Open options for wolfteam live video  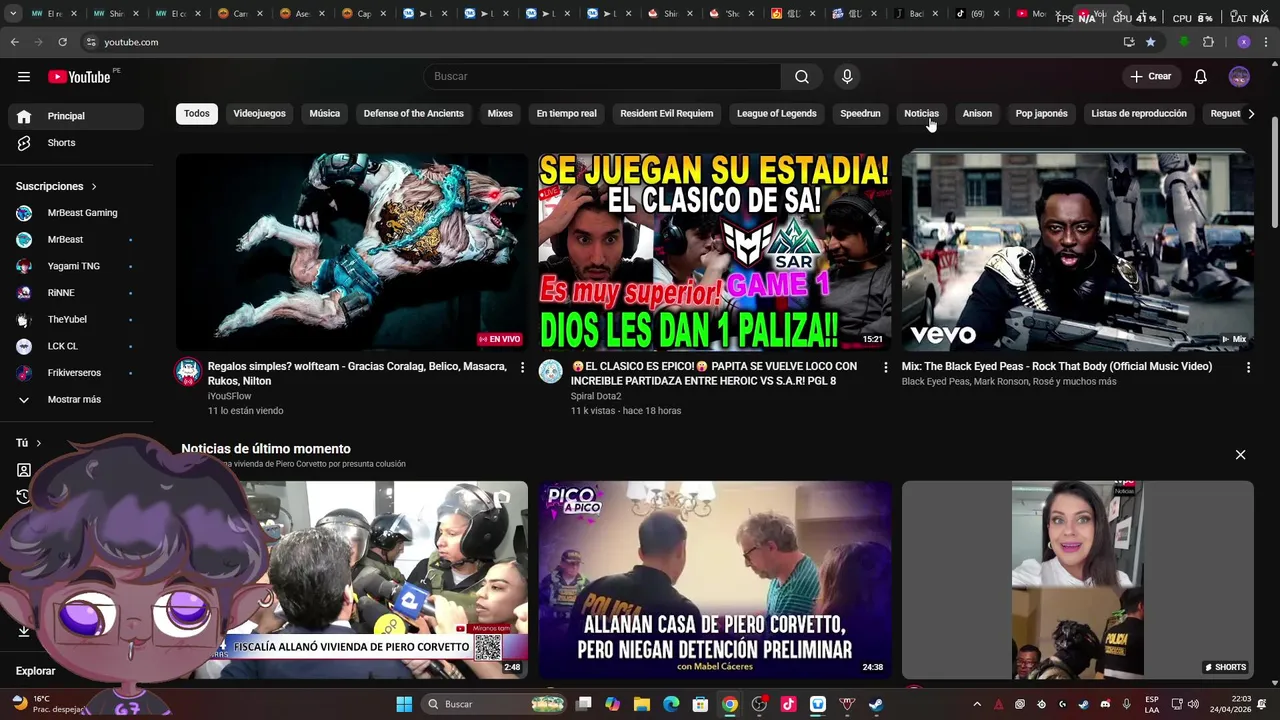click(x=522, y=368)
